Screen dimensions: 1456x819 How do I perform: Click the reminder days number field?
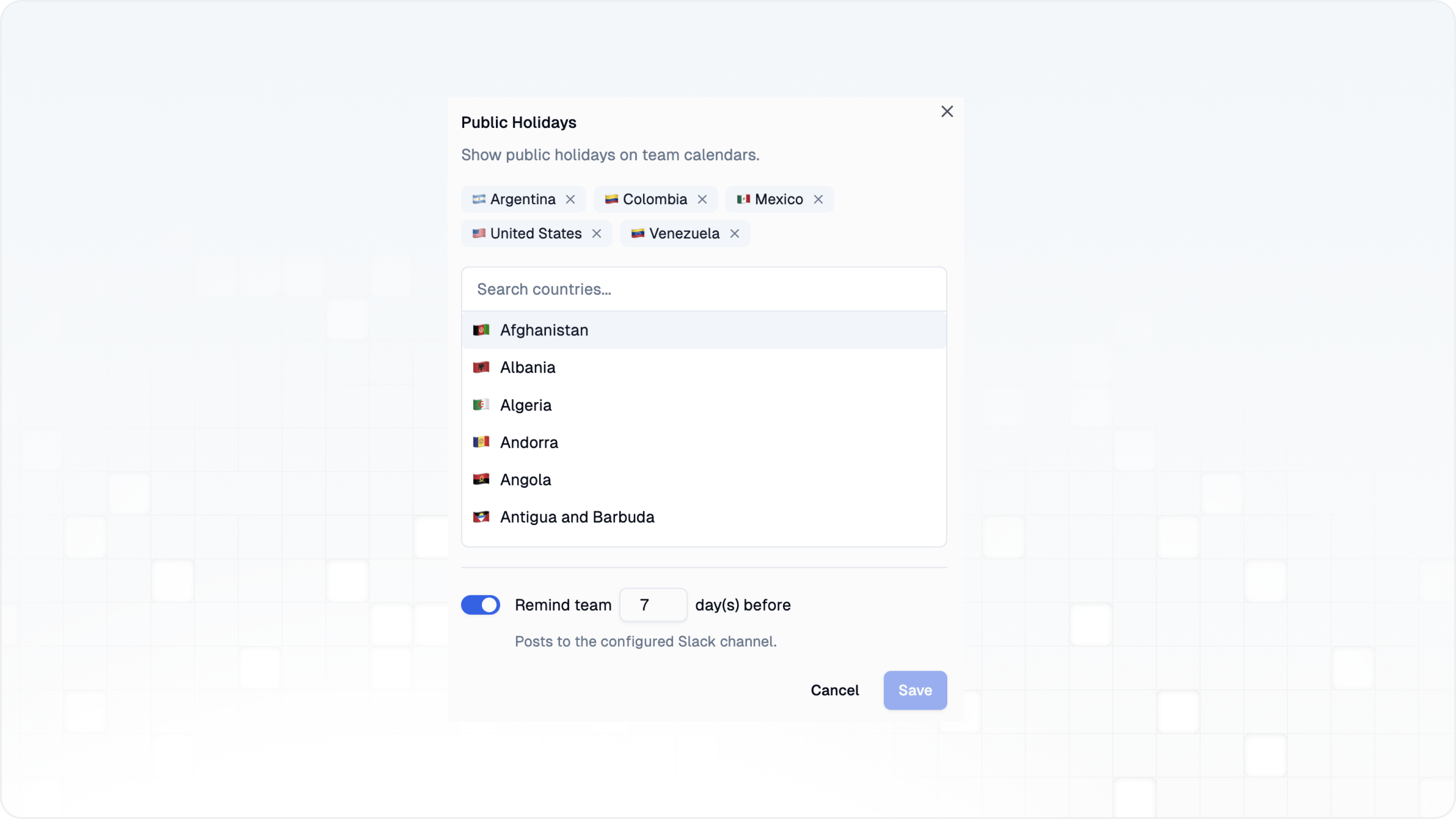click(x=653, y=605)
